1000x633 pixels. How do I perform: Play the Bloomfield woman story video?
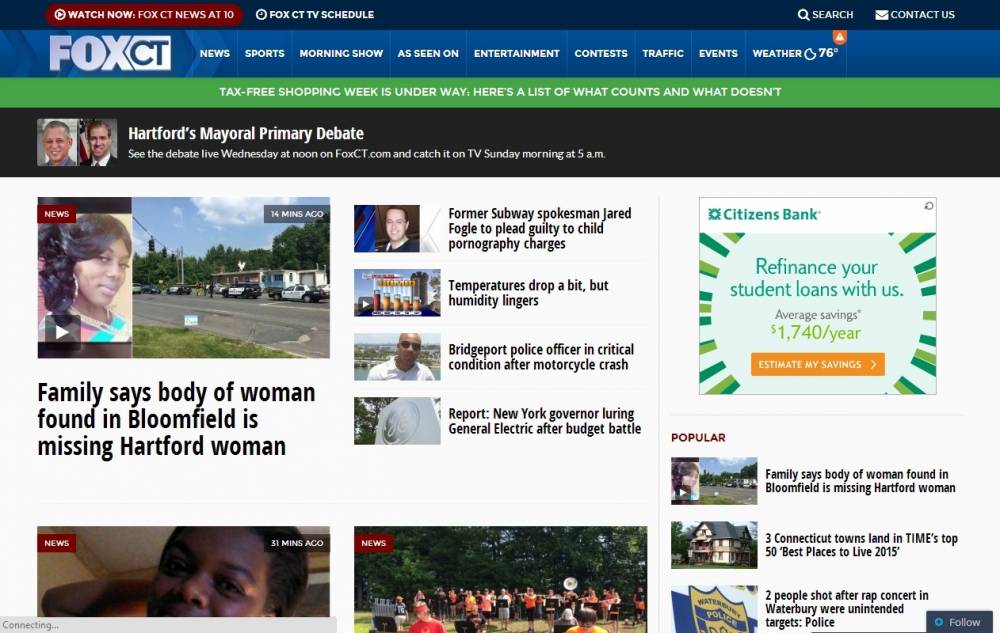point(62,332)
